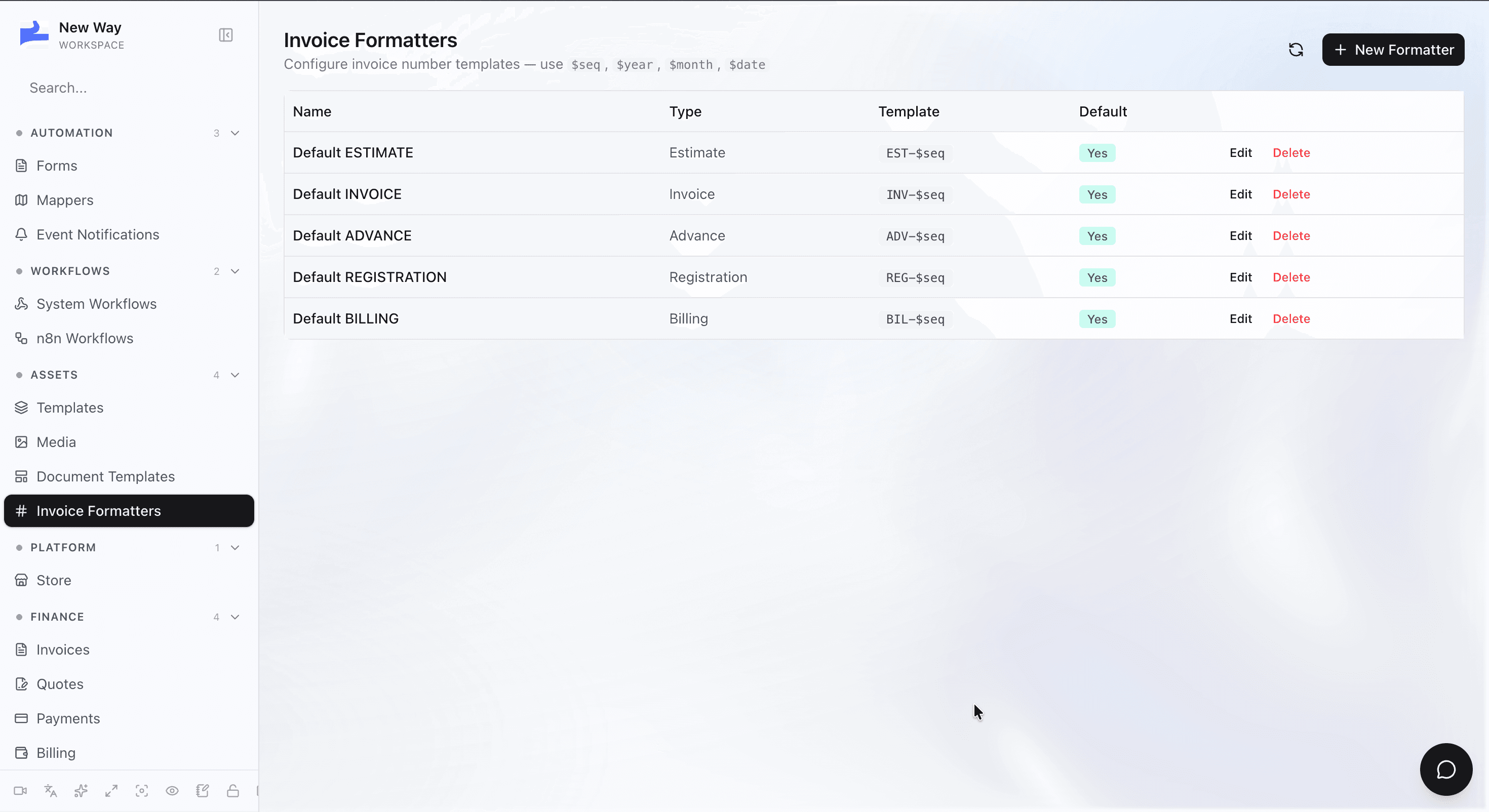Click the New Way workspace logo
The height and width of the screenshot is (812, 1489).
coord(34,34)
